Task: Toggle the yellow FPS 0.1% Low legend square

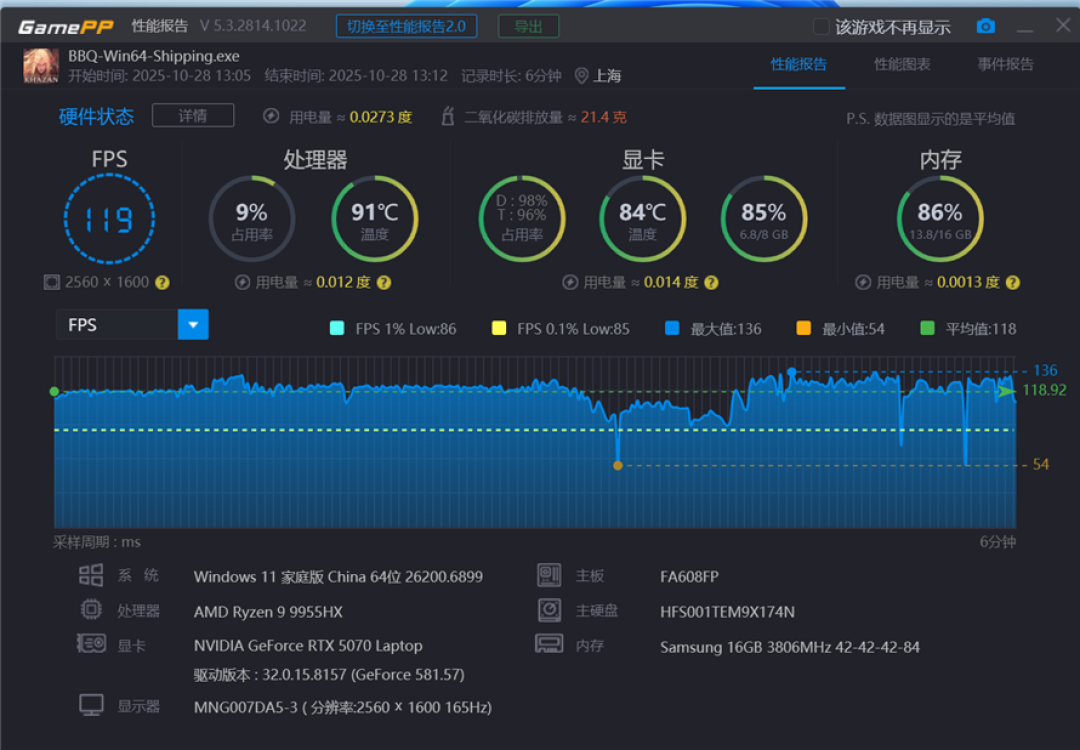Action: pyautogui.click(x=499, y=329)
